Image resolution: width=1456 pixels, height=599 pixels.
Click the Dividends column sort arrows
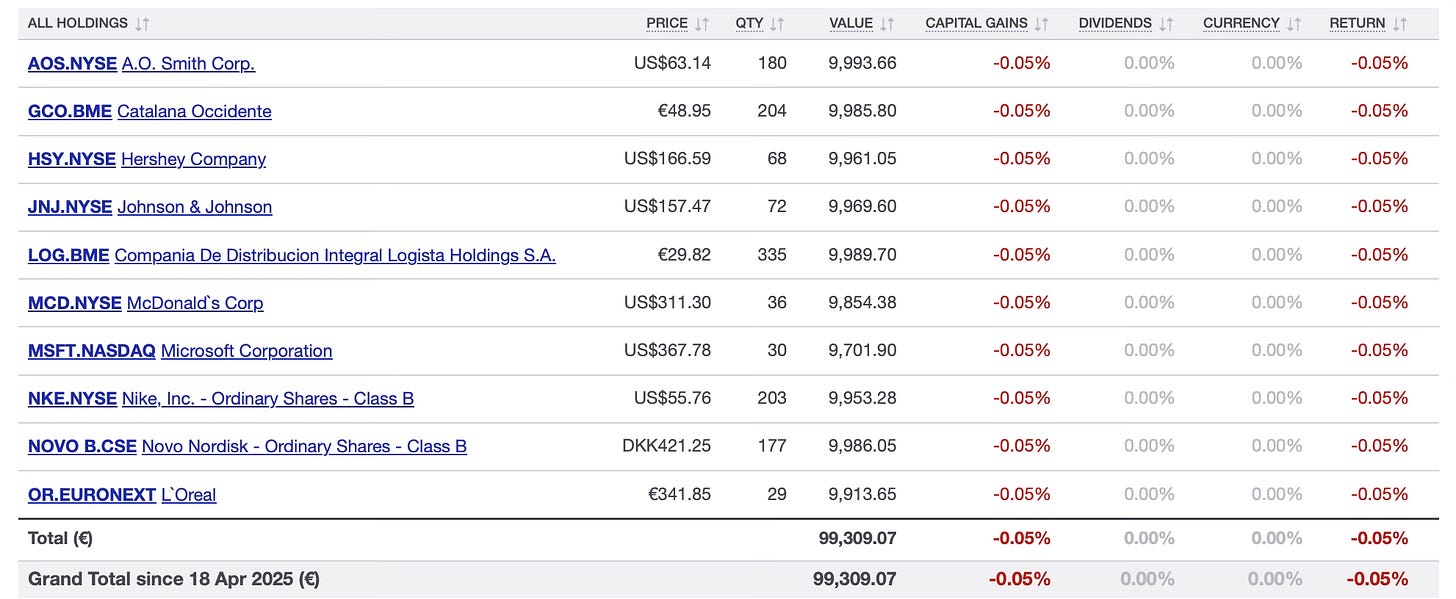coord(1165,23)
